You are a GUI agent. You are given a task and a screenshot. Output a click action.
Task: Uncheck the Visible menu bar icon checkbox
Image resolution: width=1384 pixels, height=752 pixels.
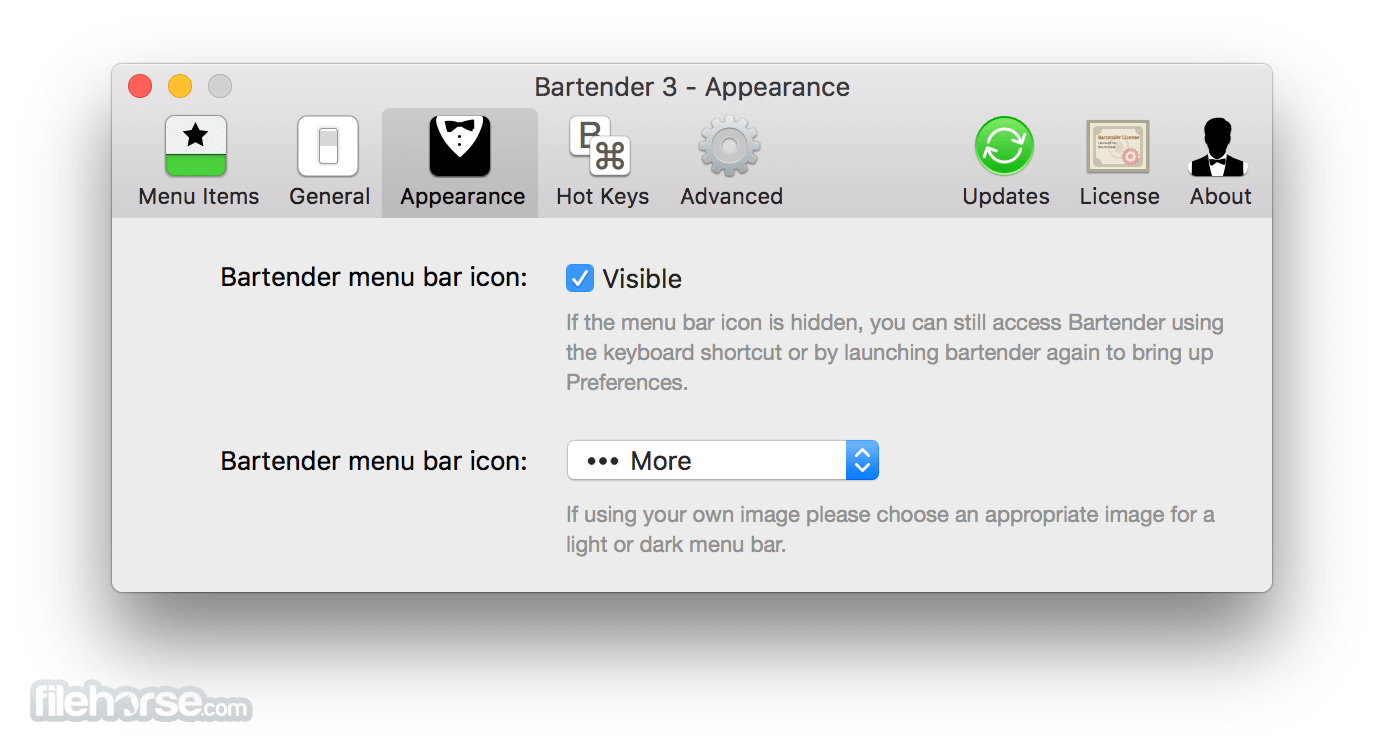pos(580,278)
